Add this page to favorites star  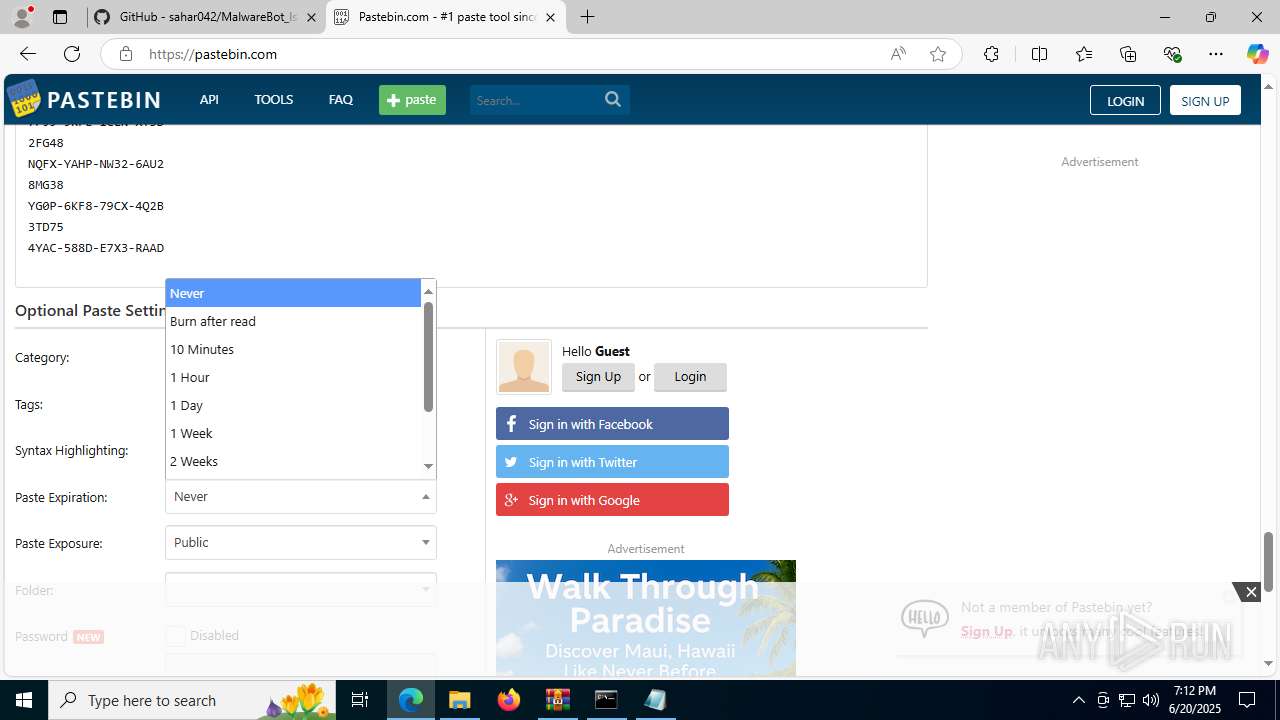pos(938,54)
